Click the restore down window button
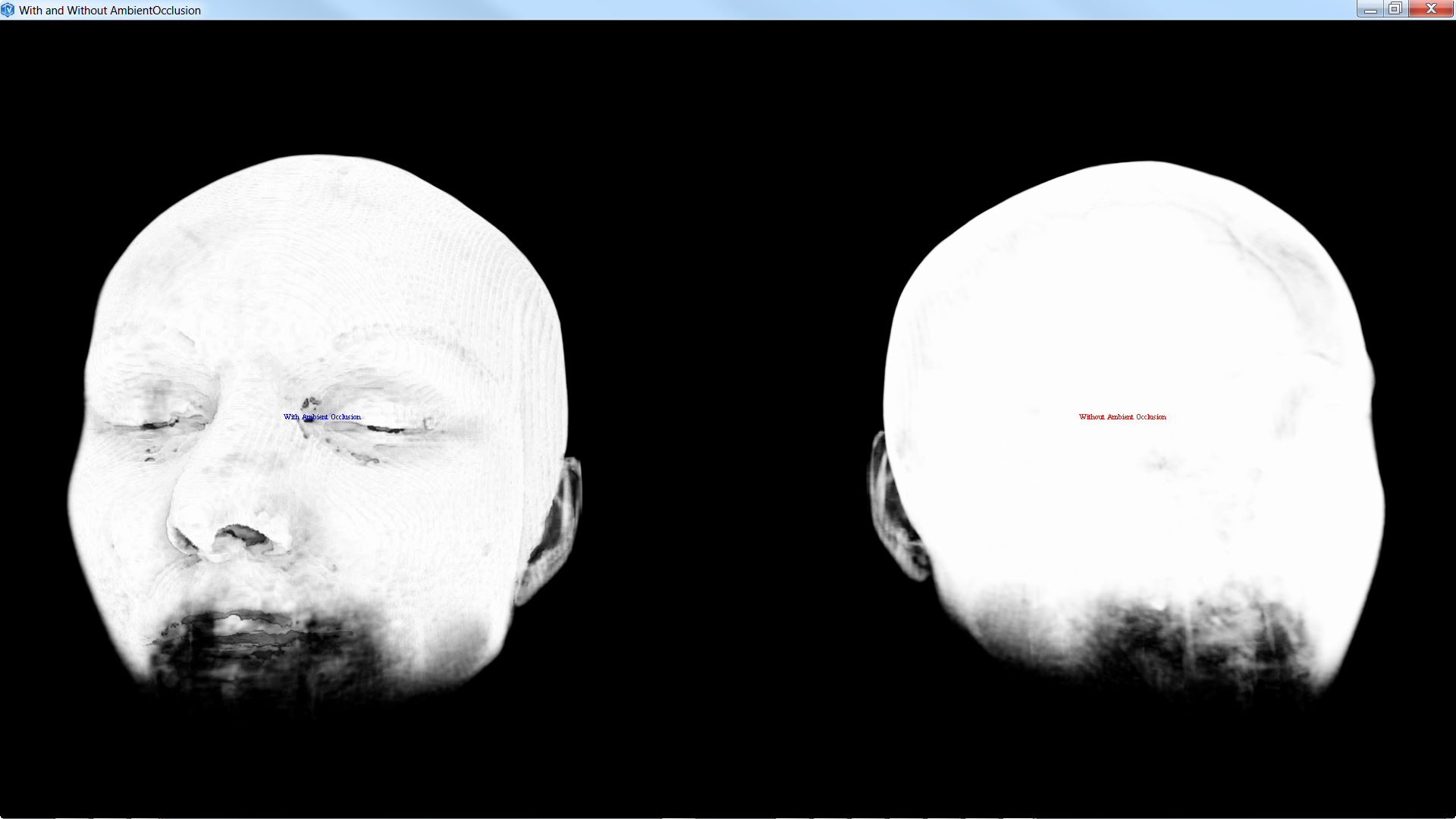Viewport: 1456px width, 819px height. point(1395,9)
